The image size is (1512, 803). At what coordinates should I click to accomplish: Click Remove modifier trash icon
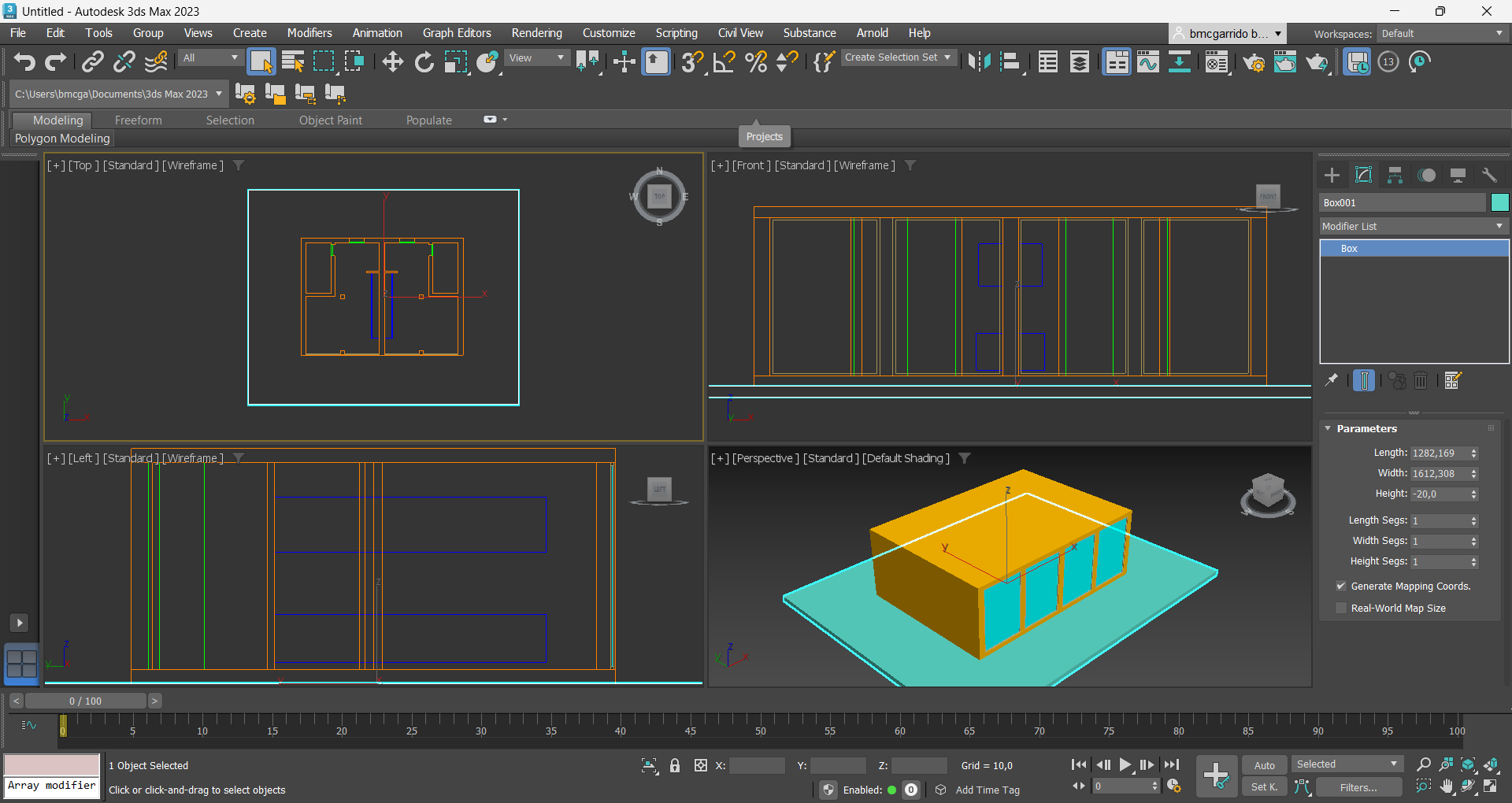click(1421, 381)
